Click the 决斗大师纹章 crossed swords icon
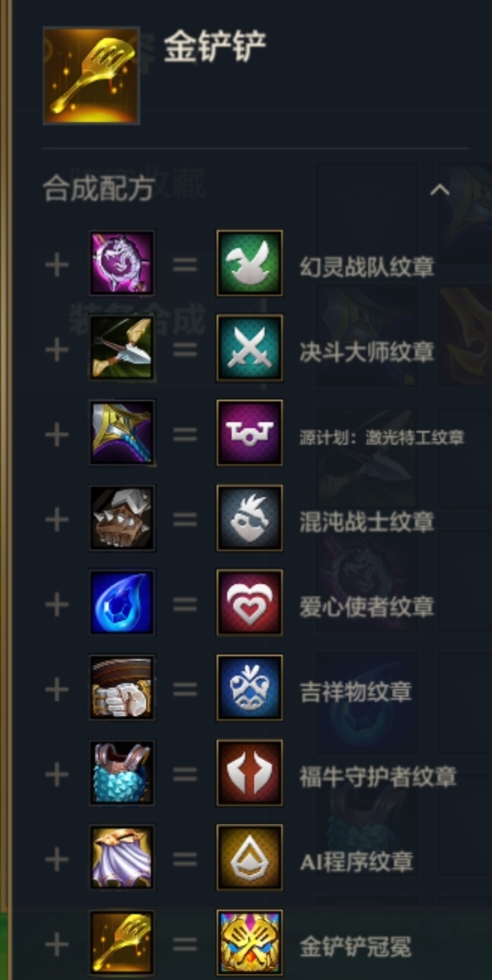 pos(249,348)
